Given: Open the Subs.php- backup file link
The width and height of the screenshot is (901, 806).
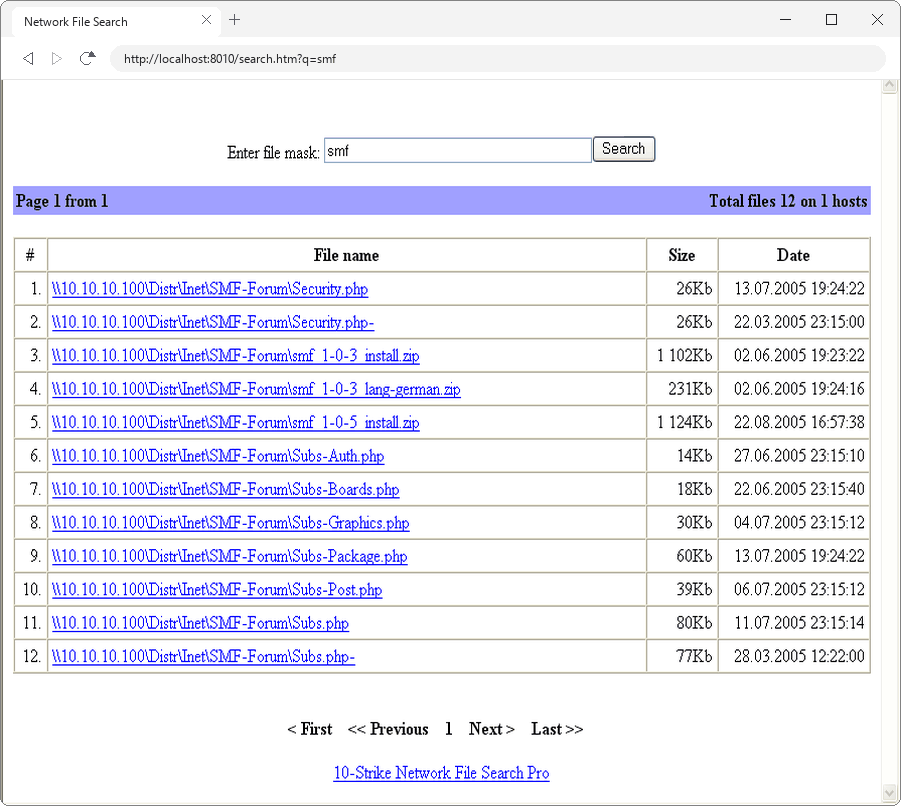Looking at the screenshot, I should click(203, 657).
